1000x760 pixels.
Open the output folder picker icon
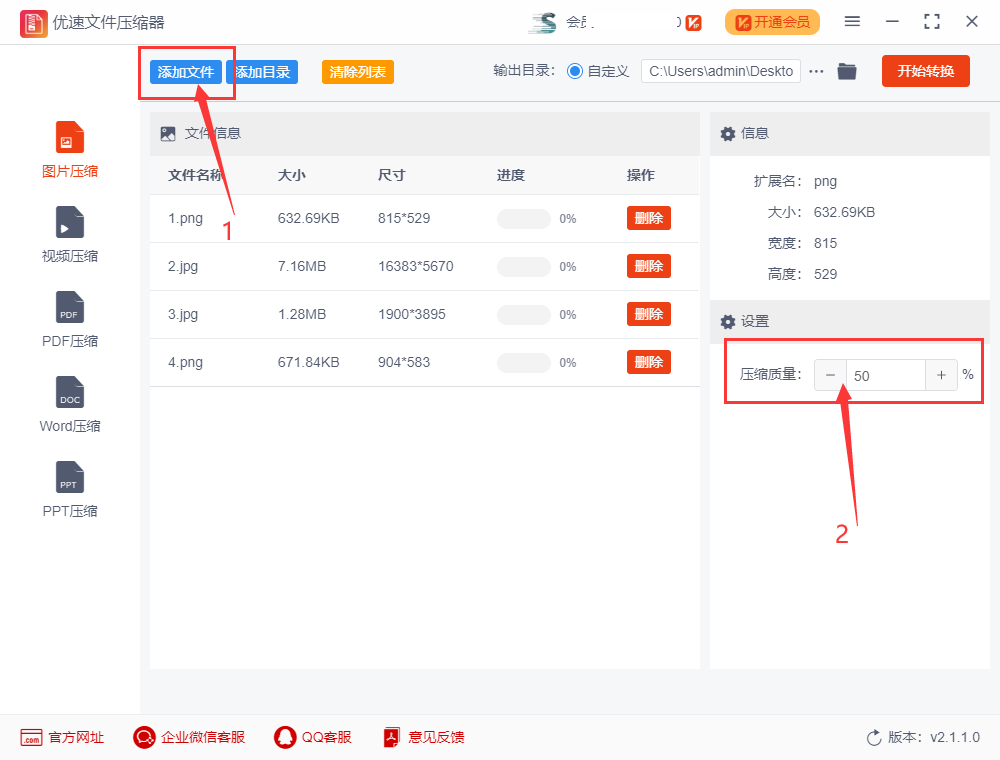[x=847, y=70]
